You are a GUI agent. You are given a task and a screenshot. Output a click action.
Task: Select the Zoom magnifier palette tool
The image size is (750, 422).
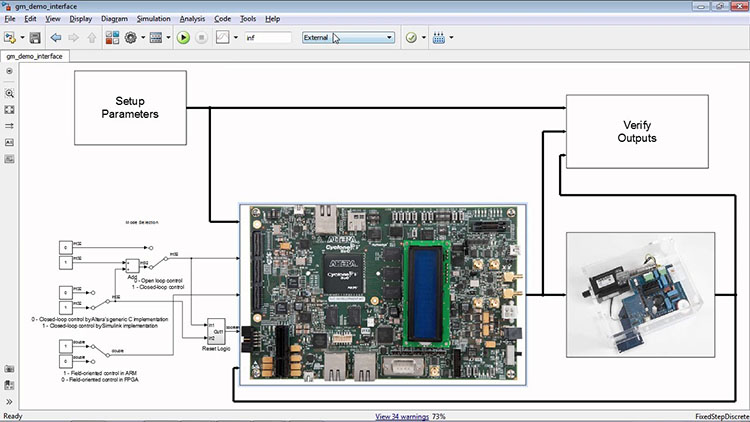click(9, 93)
